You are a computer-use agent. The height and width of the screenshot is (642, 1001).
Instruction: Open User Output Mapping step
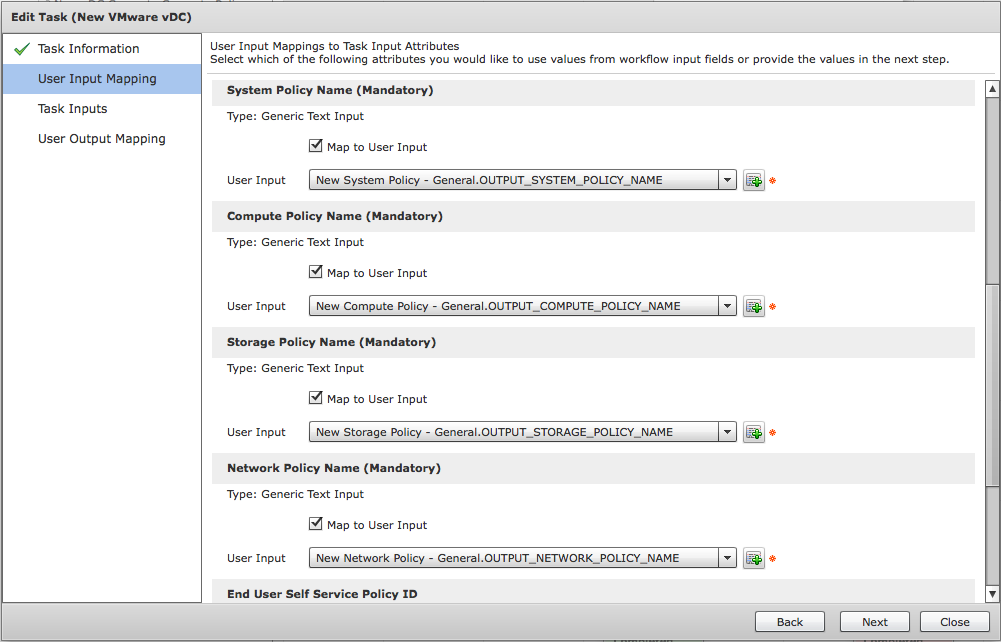pyautogui.click(x=102, y=138)
